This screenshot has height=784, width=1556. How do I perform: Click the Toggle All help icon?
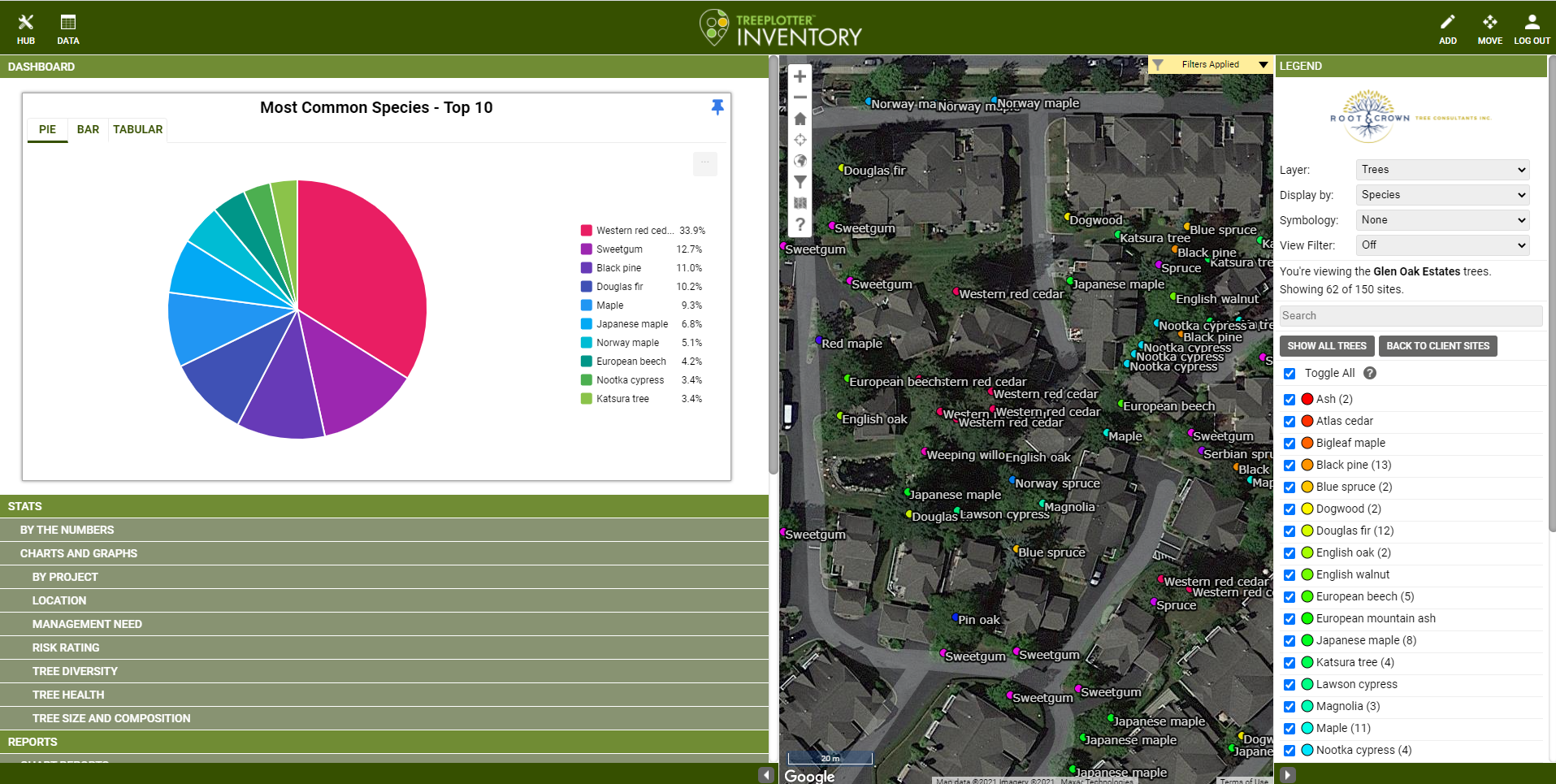1370,373
